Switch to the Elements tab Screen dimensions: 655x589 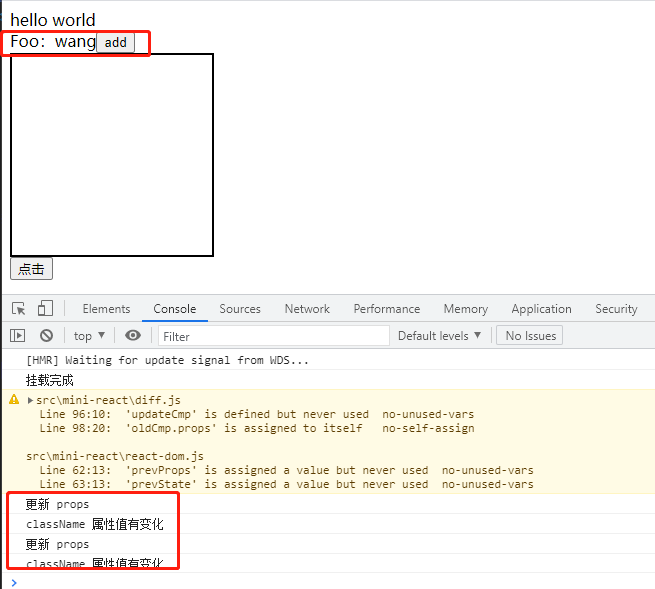(106, 309)
